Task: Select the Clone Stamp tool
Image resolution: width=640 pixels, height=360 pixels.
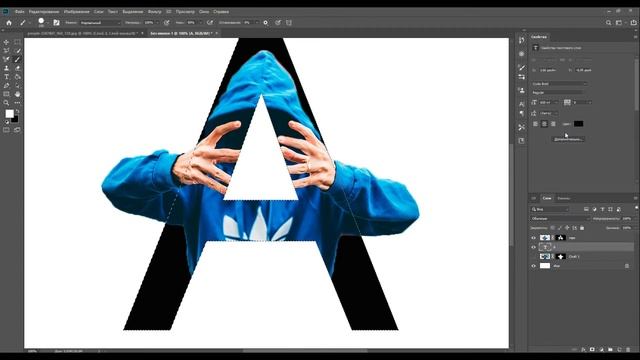Action: pyautogui.click(x=6, y=68)
